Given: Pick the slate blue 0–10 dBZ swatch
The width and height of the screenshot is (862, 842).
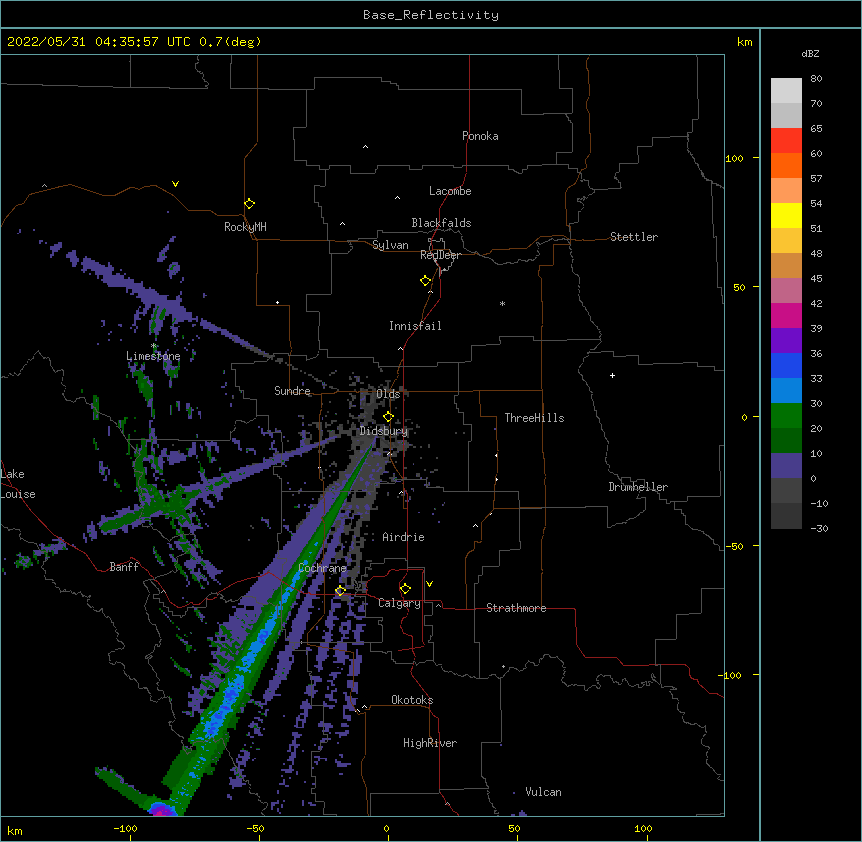Looking at the screenshot, I should [786, 466].
